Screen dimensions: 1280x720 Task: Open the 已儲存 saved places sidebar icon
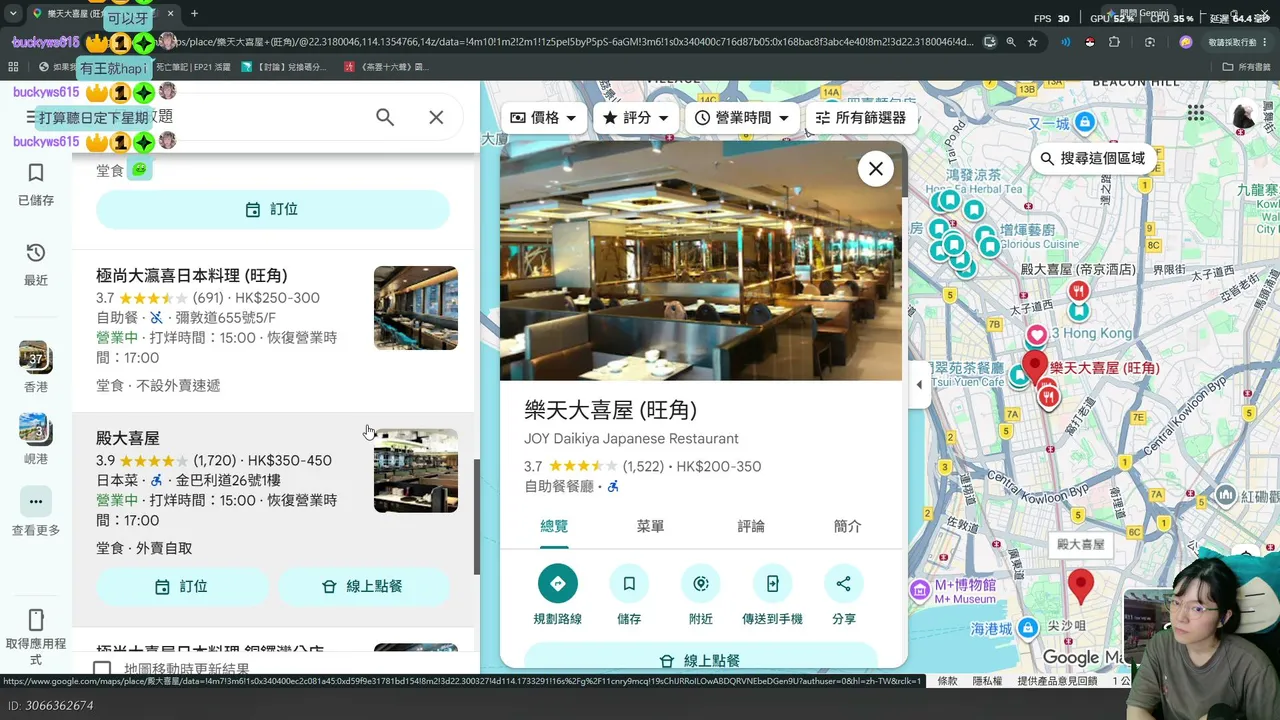coord(36,173)
